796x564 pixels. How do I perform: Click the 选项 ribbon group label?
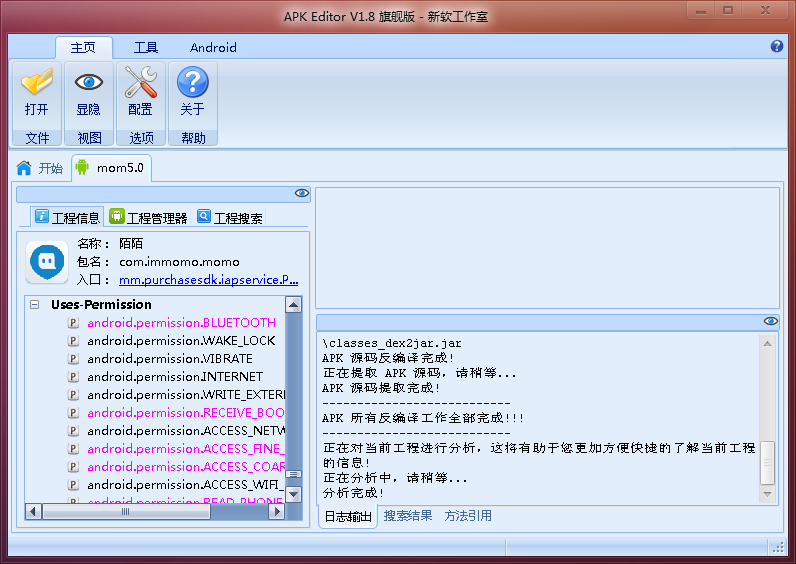coord(141,138)
